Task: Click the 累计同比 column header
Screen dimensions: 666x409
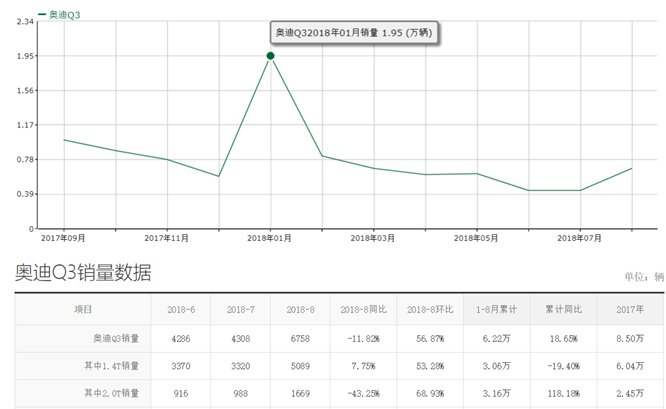Action: click(564, 310)
